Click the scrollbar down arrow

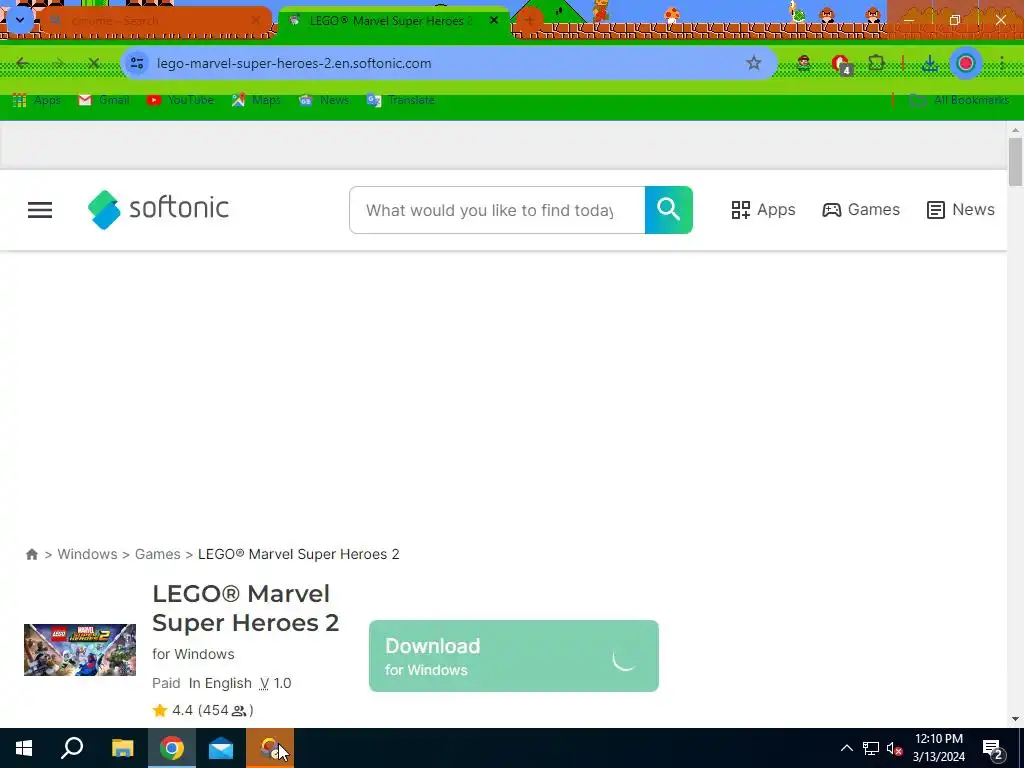tap(1015, 719)
